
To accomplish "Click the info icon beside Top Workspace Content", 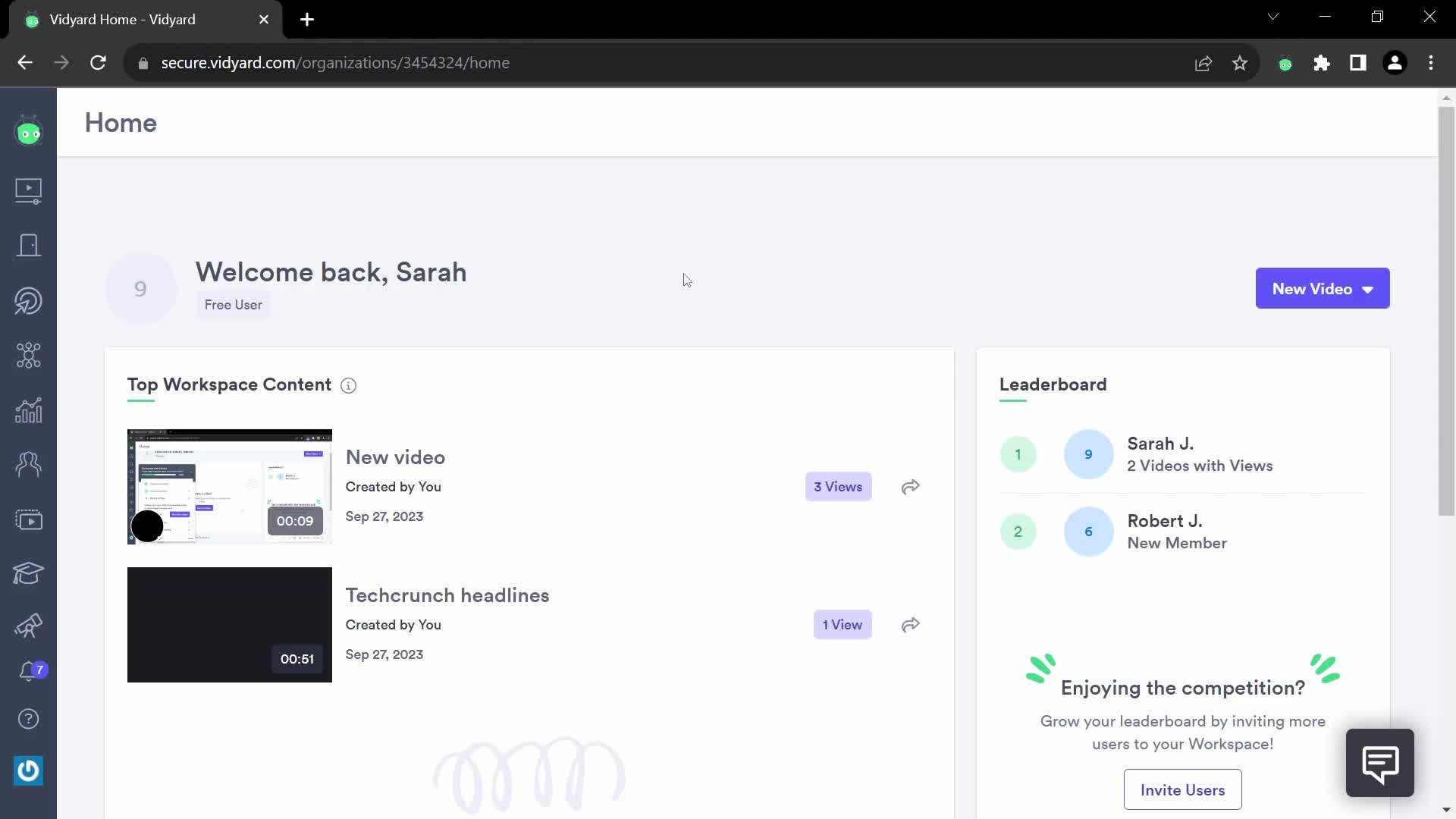I will tap(348, 386).
